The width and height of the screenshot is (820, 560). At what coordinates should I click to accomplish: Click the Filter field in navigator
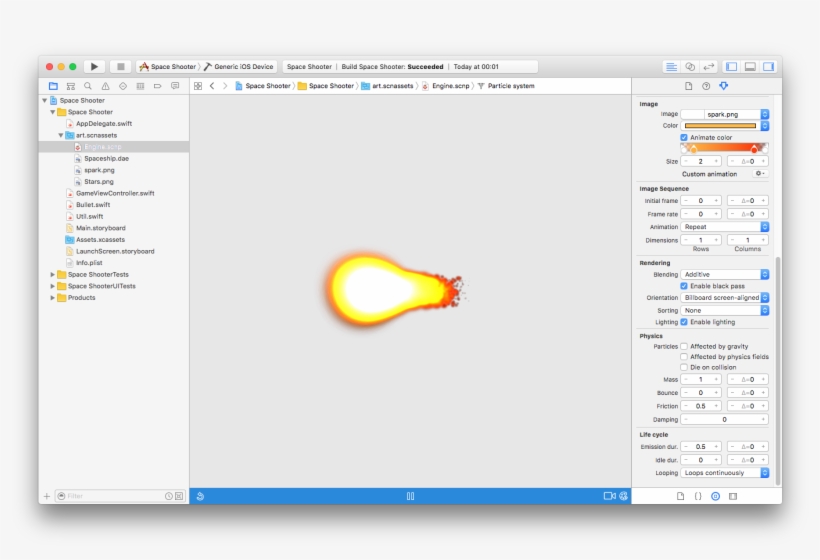tap(112, 496)
